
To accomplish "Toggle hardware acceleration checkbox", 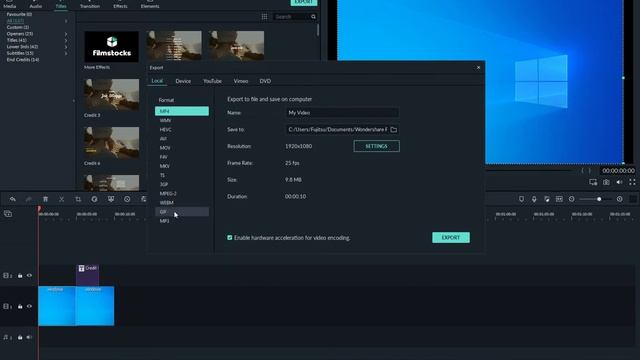I will click(x=230, y=238).
